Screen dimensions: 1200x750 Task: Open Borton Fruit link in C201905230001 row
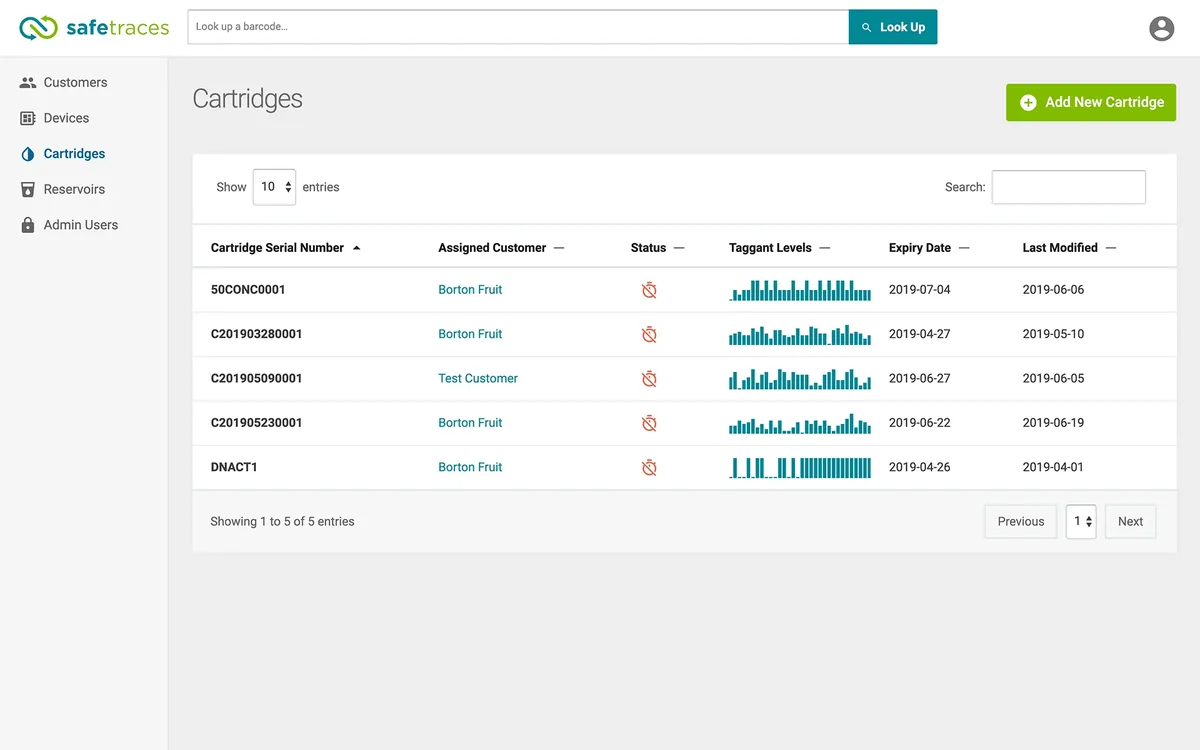[470, 423]
